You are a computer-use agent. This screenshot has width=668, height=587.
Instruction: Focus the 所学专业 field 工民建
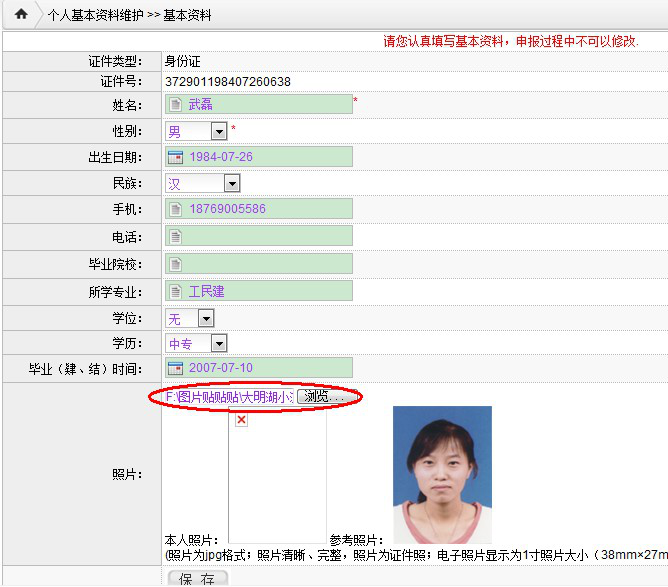pyautogui.click(x=259, y=291)
